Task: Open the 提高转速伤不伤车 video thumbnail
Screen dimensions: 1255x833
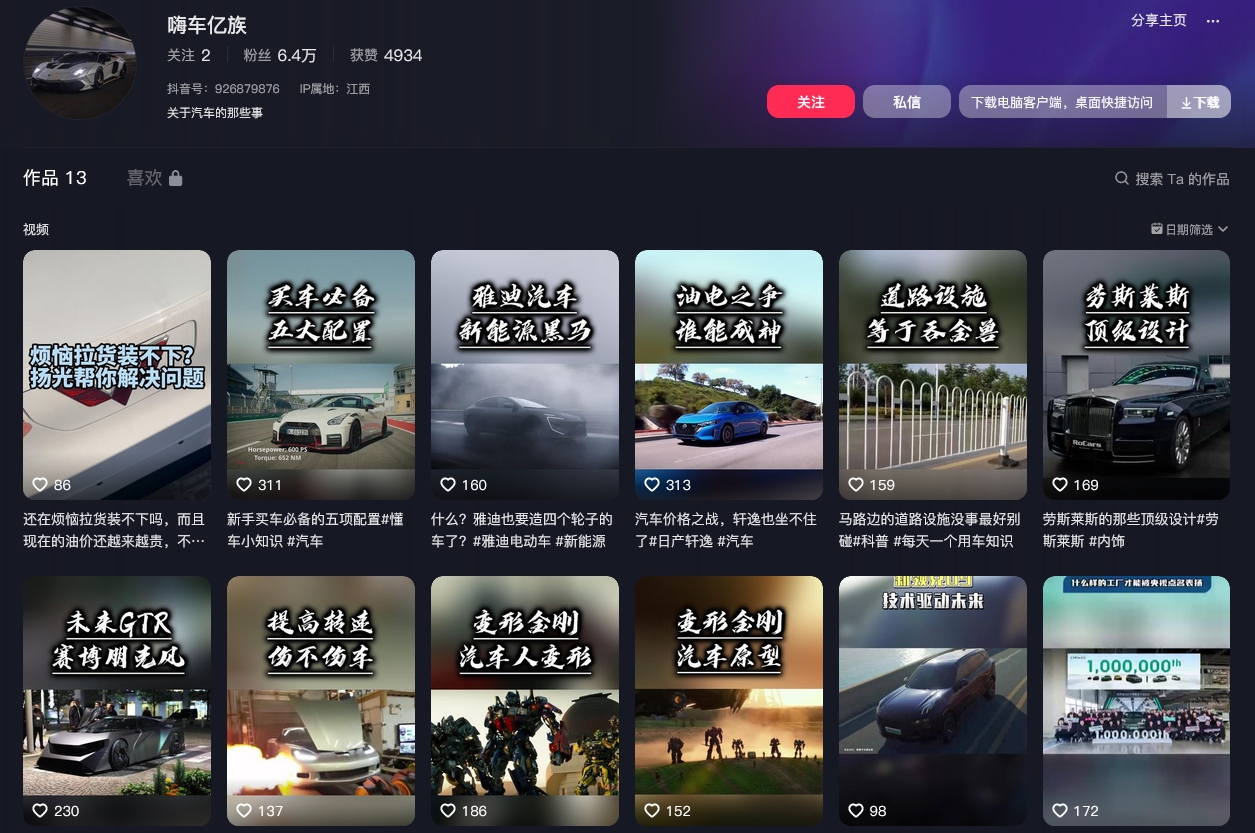Action: pos(321,701)
